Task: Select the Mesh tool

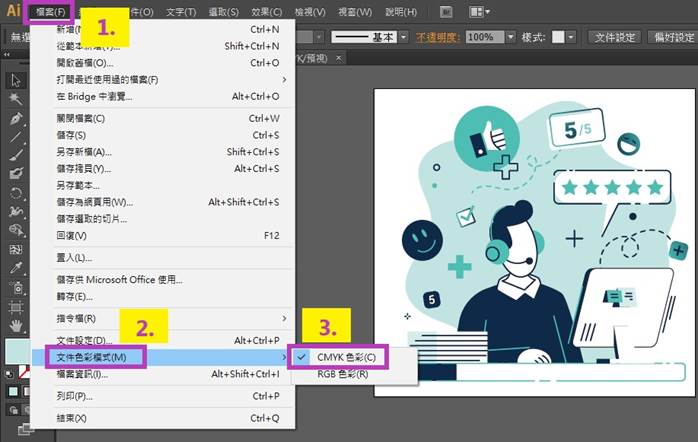Action: [16, 249]
